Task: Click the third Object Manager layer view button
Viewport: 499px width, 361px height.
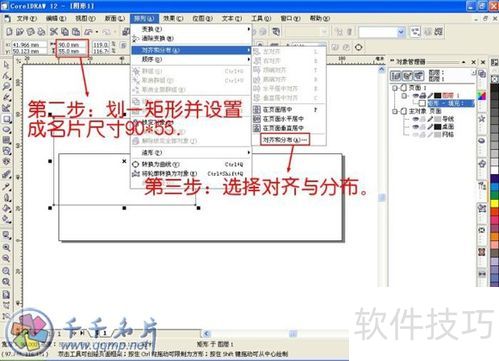Action: click(x=419, y=76)
